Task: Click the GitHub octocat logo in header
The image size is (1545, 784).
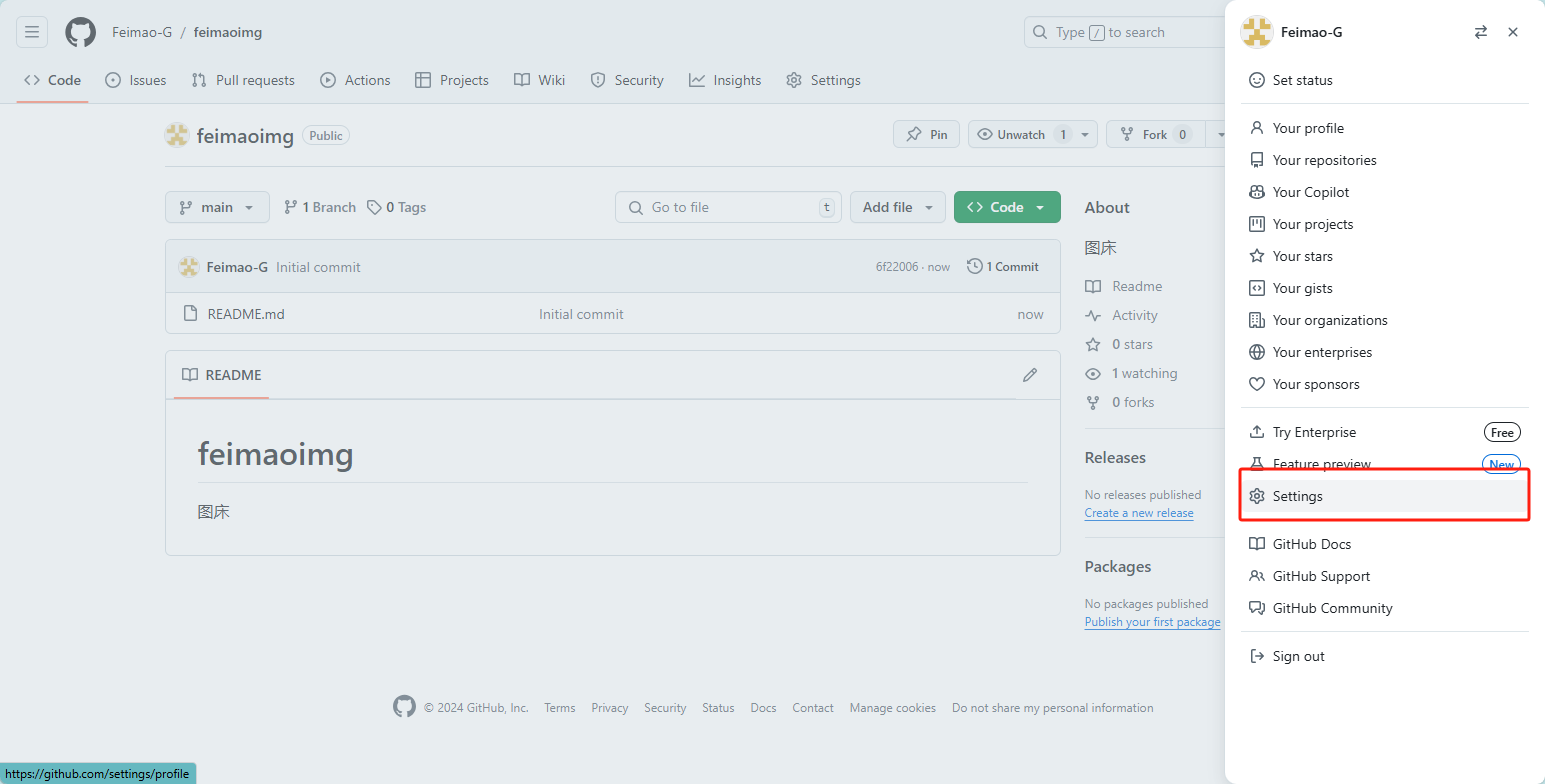Action: 80,32
